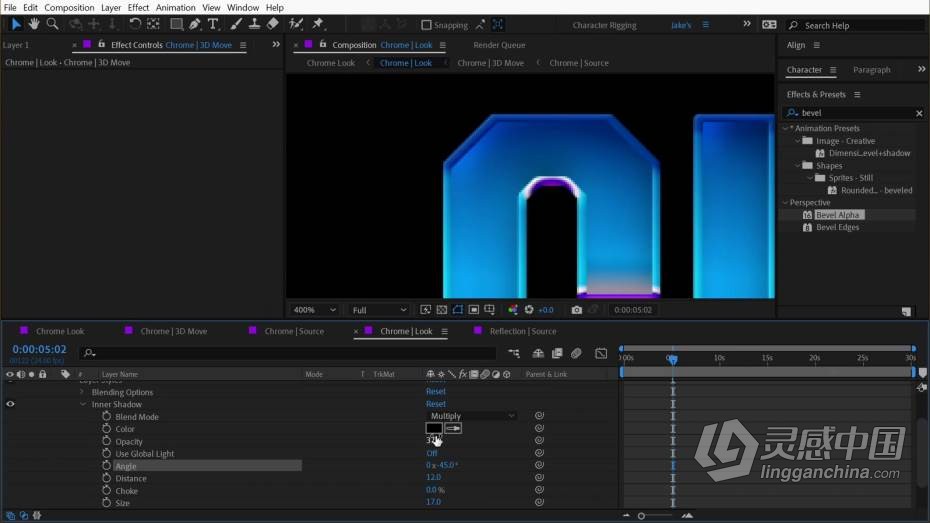Select the Hand tool
This screenshot has width=930, height=523.
coord(34,24)
